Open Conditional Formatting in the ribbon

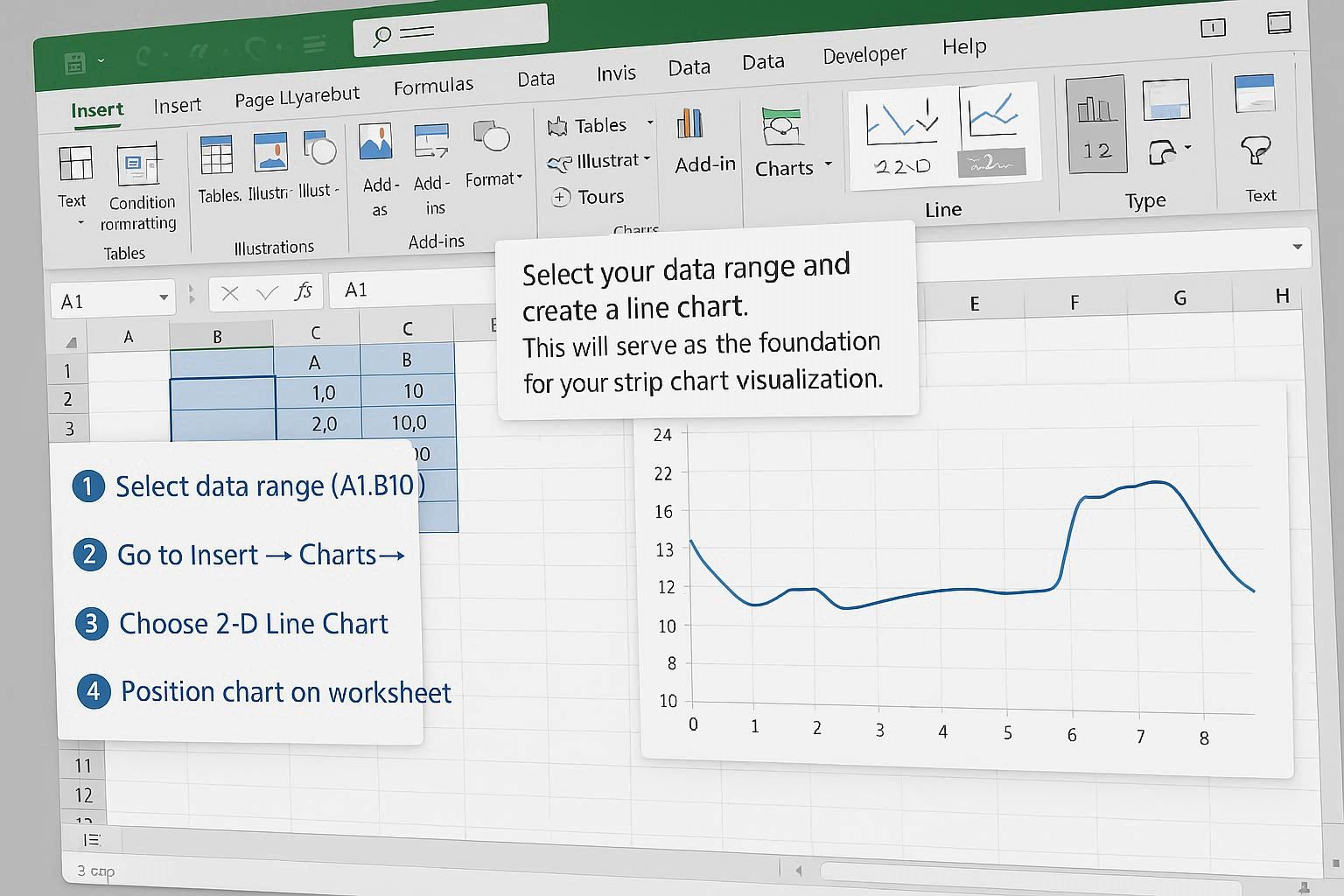pos(137,166)
